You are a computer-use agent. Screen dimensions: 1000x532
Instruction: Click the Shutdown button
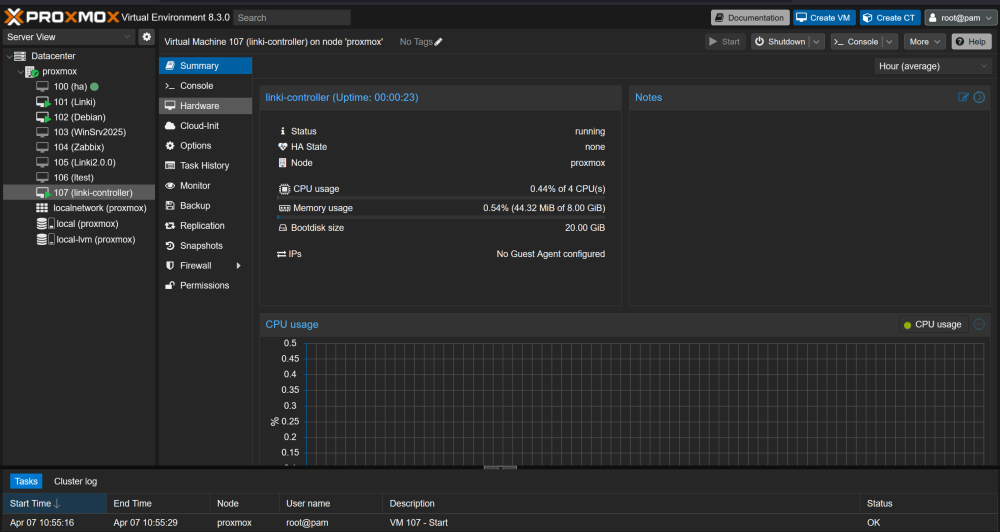point(781,41)
